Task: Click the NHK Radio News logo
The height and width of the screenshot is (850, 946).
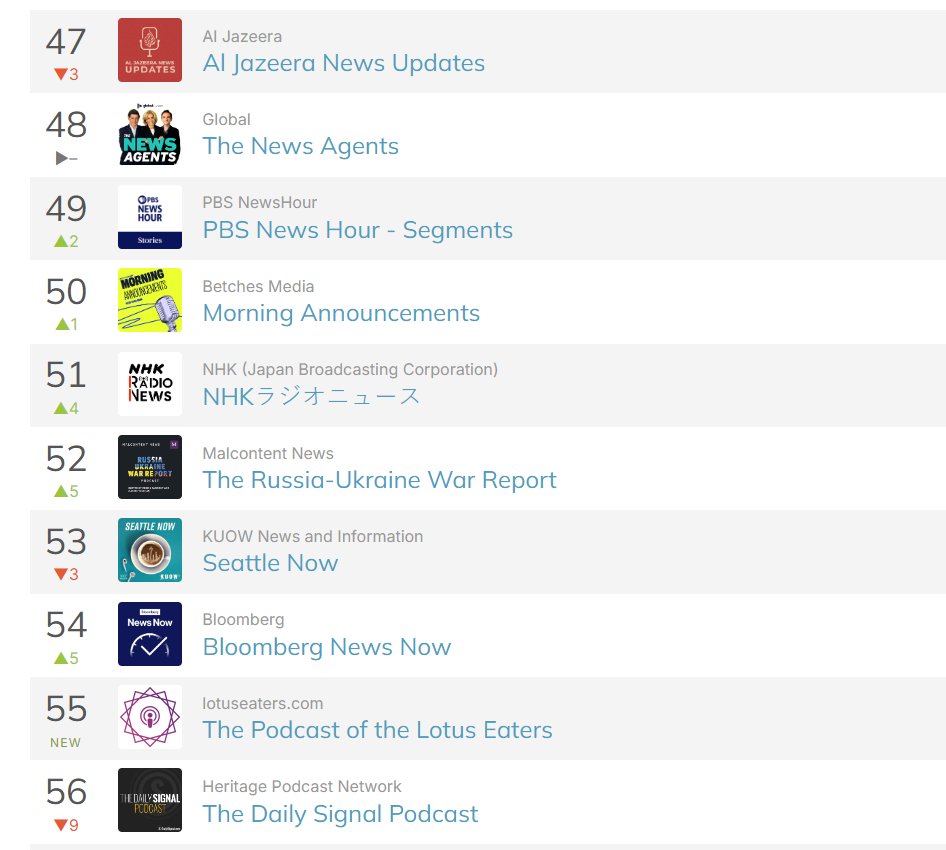Action: [150, 384]
